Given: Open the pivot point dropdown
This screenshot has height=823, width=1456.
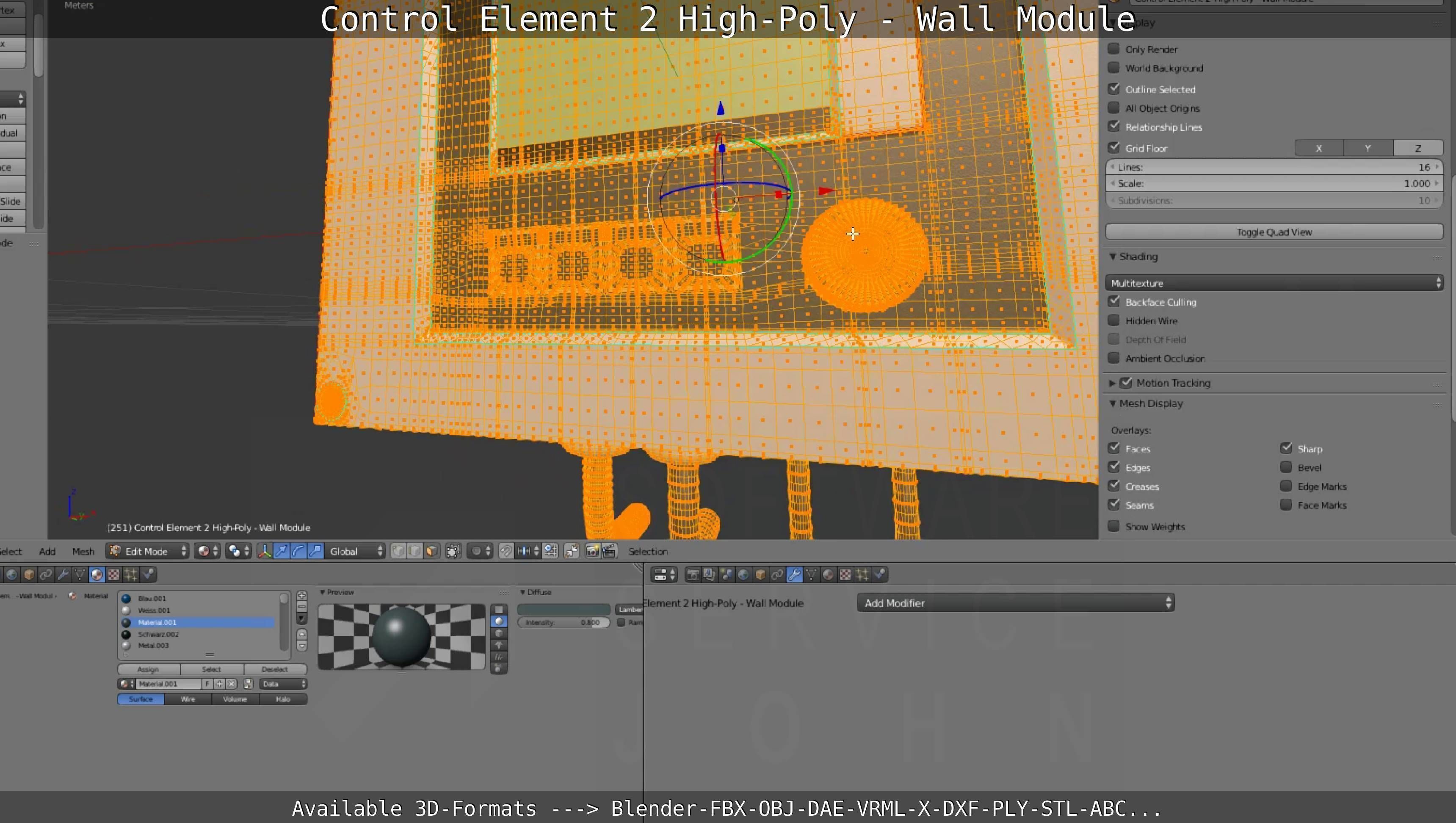Looking at the screenshot, I should (x=238, y=551).
